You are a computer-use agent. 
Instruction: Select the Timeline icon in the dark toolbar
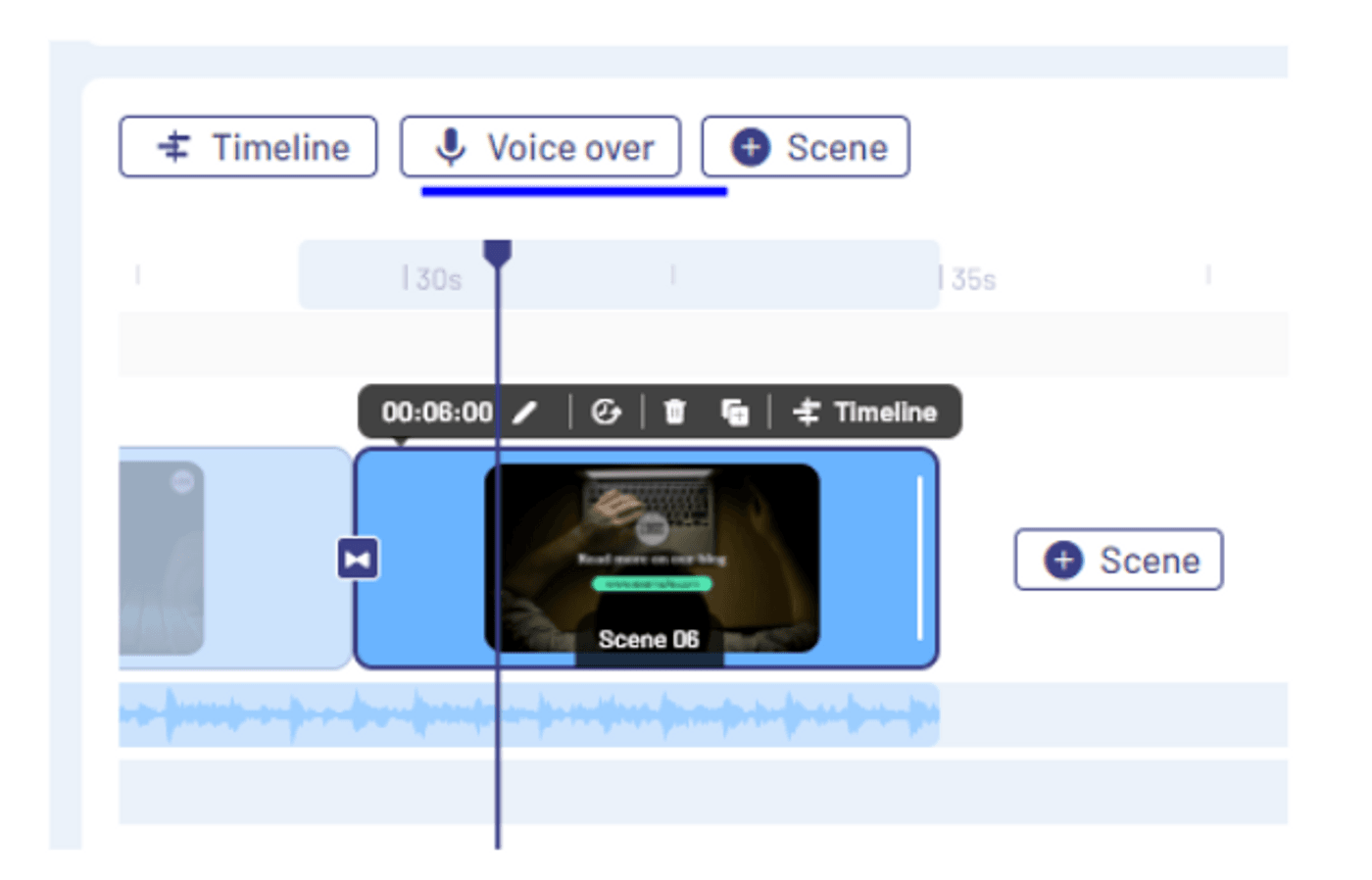coord(808,412)
